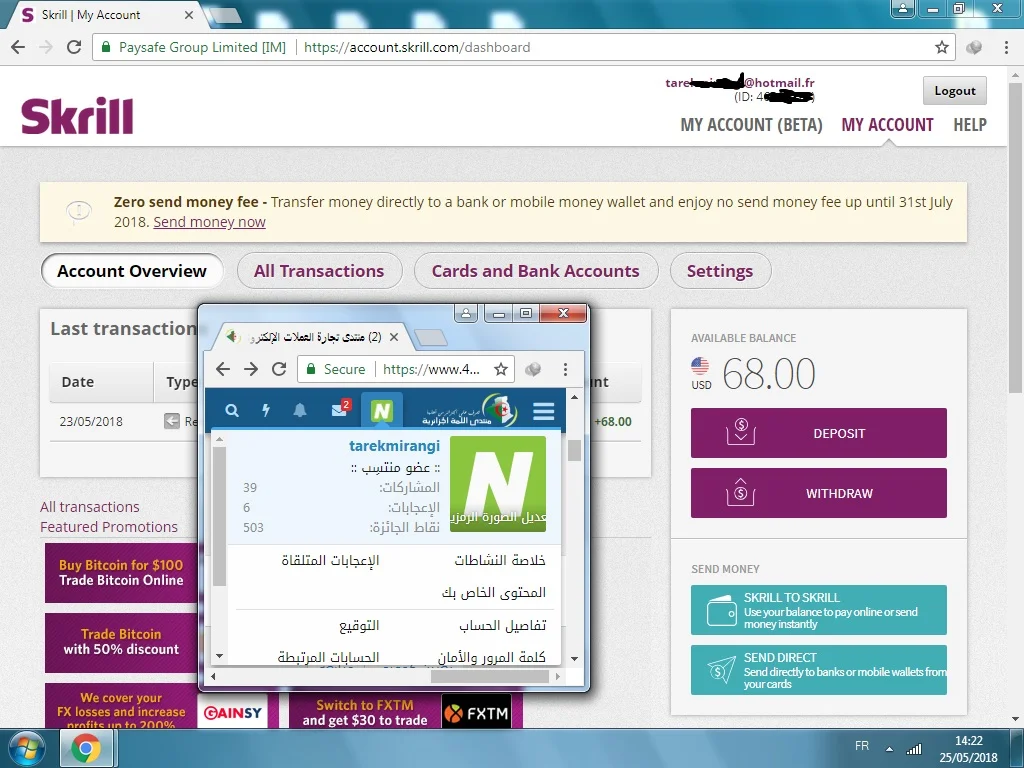Click the Logout button

[x=954, y=91]
